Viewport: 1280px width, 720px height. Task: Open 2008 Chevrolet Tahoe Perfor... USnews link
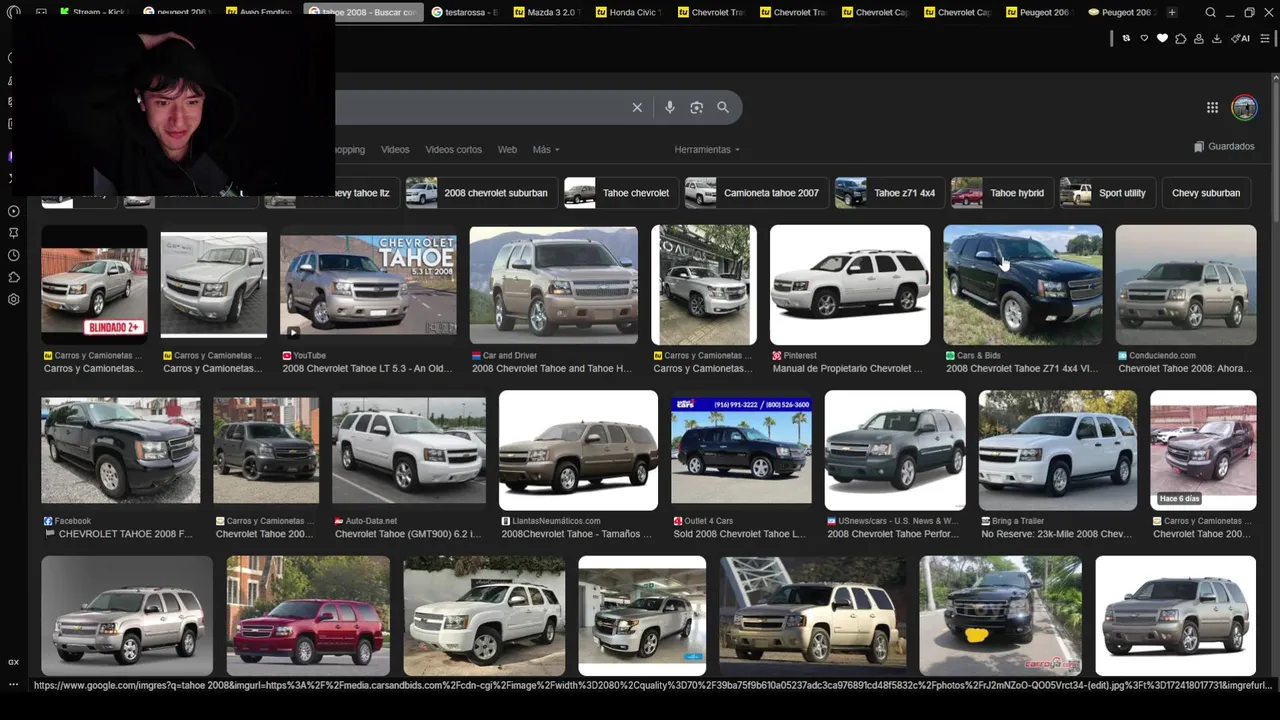pyautogui.click(x=894, y=534)
